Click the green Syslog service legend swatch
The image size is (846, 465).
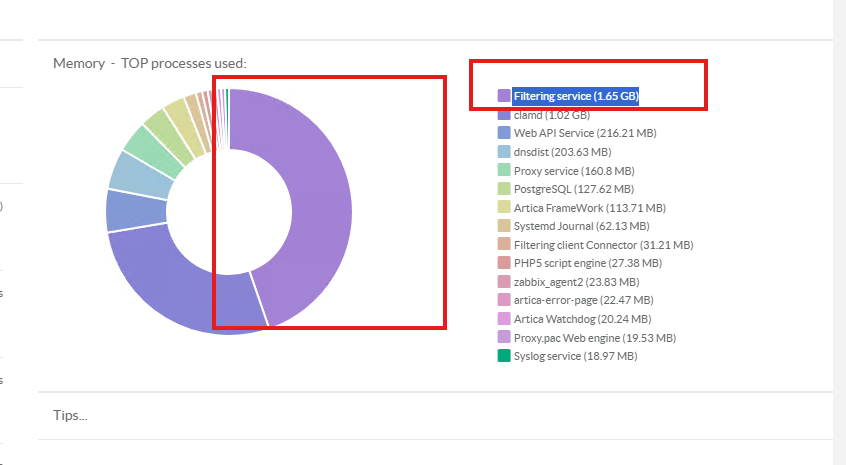pyautogui.click(x=504, y=356)
